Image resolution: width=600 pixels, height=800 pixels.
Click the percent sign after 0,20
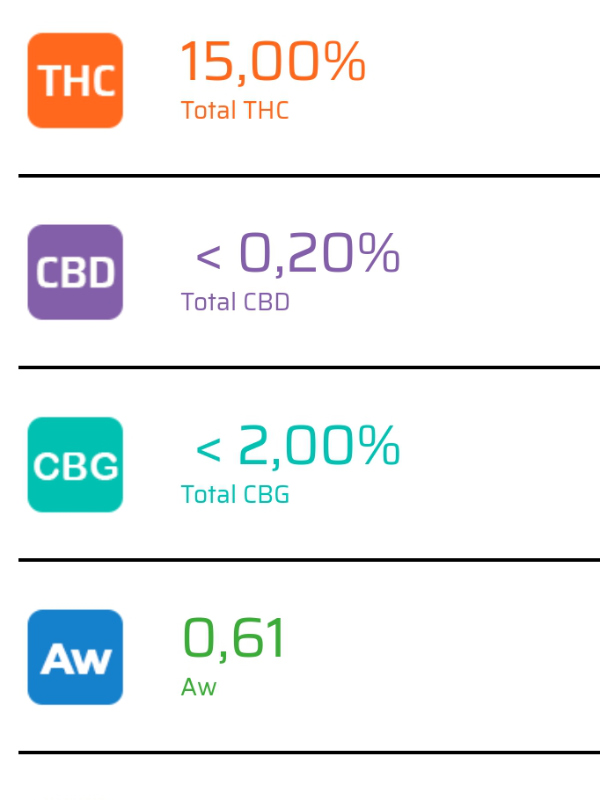pos(379,252)
